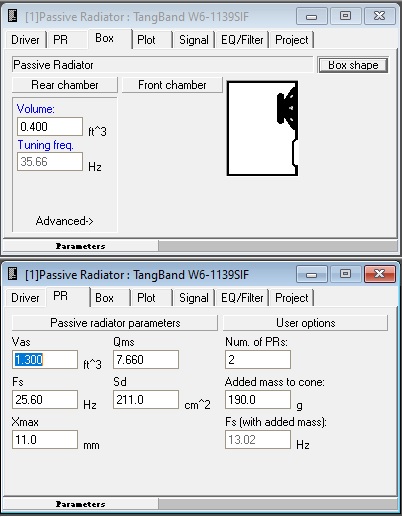The height and width of the screenshot is (517, 402).
Task: Close the bottom Passive Radiator window
Action: (380, 274)
